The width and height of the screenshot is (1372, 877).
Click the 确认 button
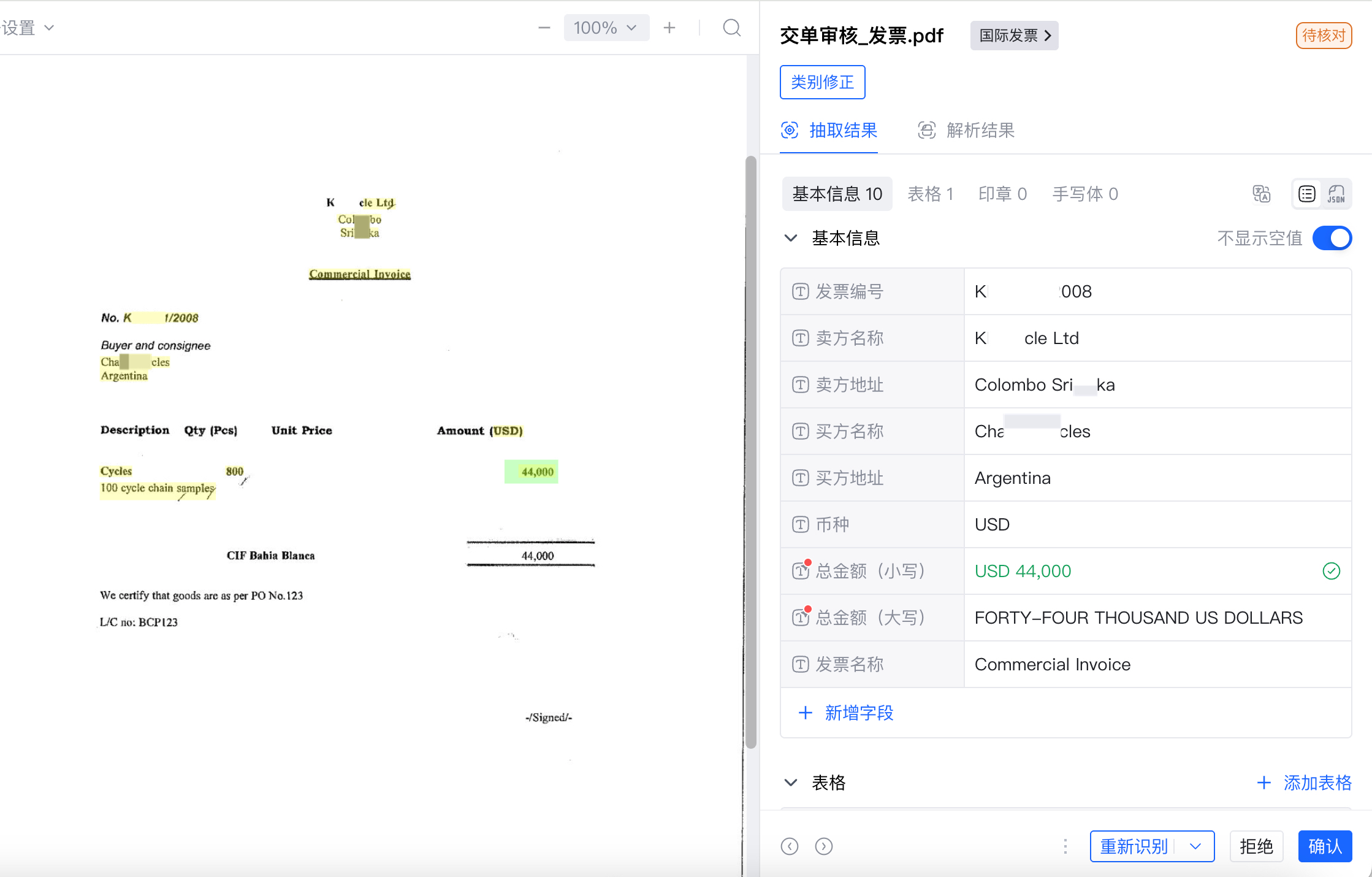point(1324,846)
